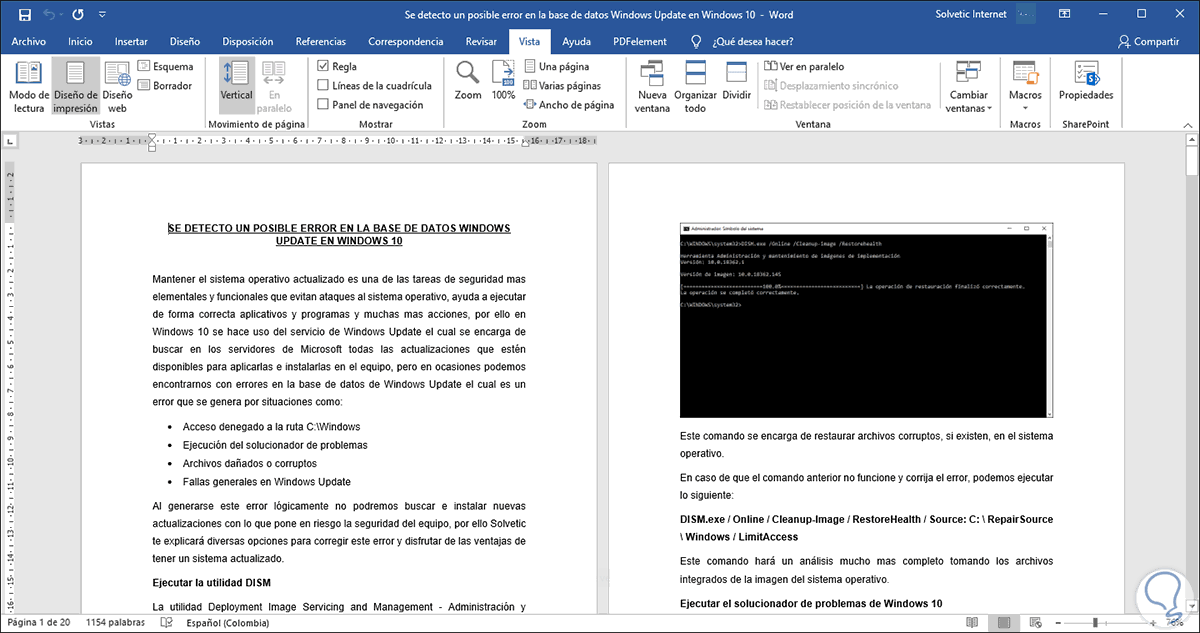Click Ver en paralelo option
This screenshot has height=633, width=1200.
pyautogui.click(x=803, y=67)
